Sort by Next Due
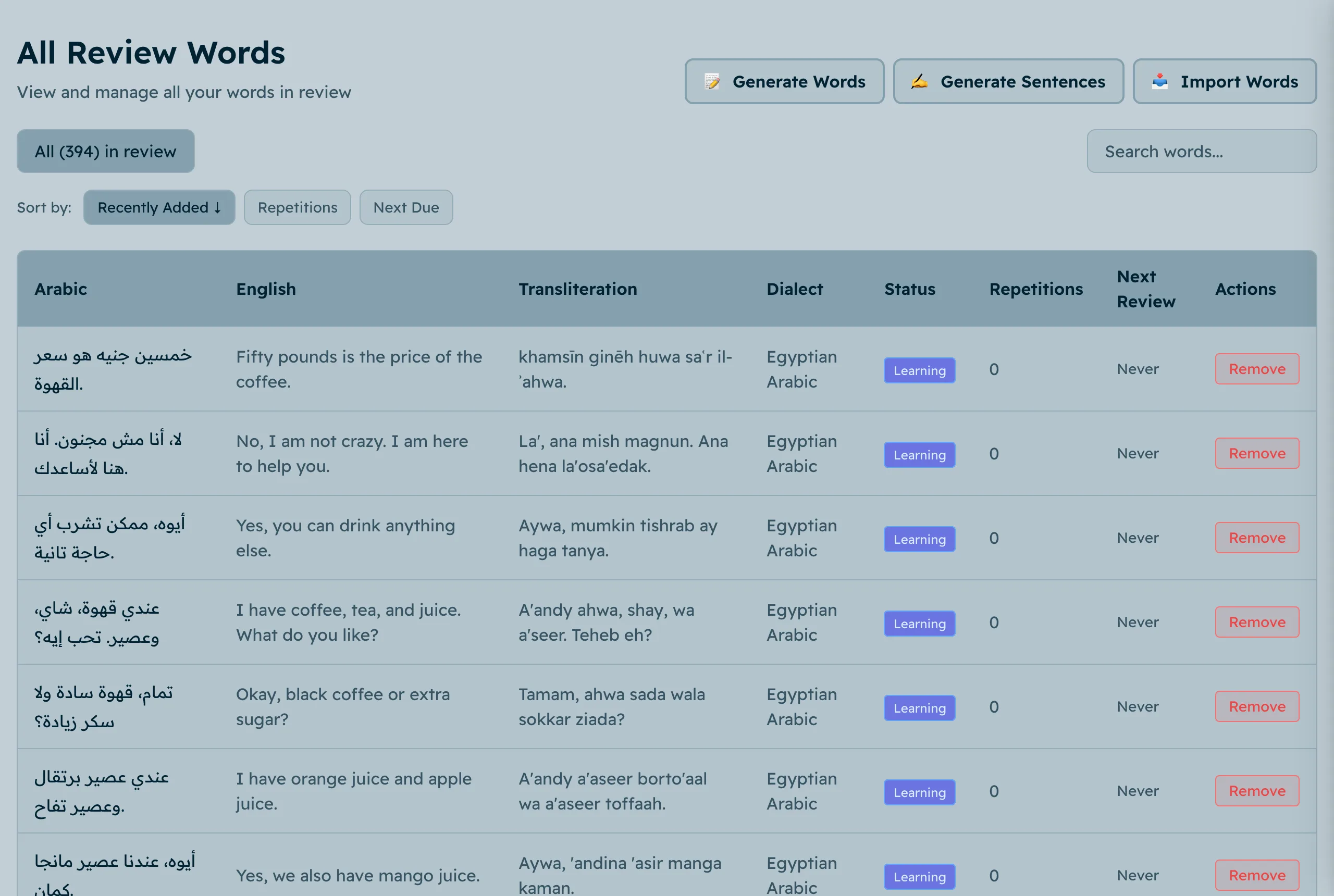The width and height of the screenshot is (1334, 896). click(x=406, y=207)
